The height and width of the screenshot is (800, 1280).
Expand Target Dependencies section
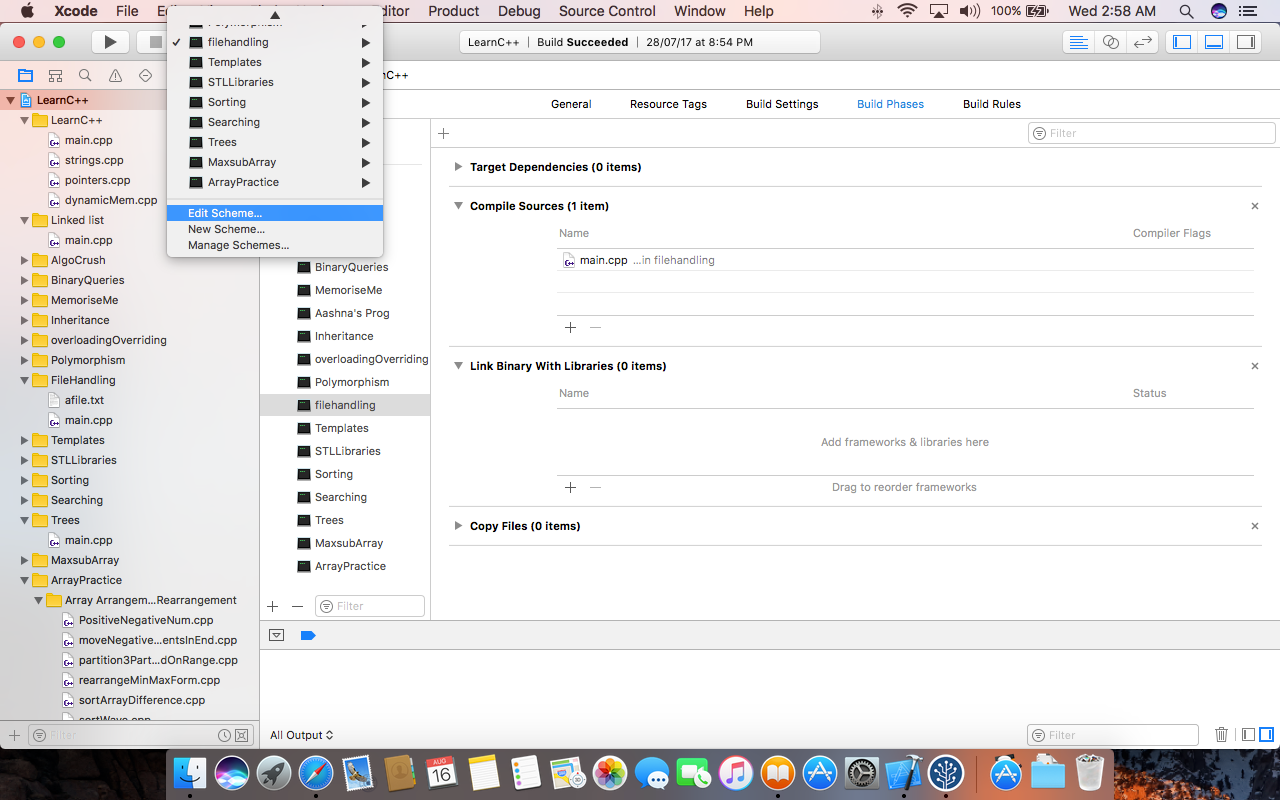(x=458, y=167)
